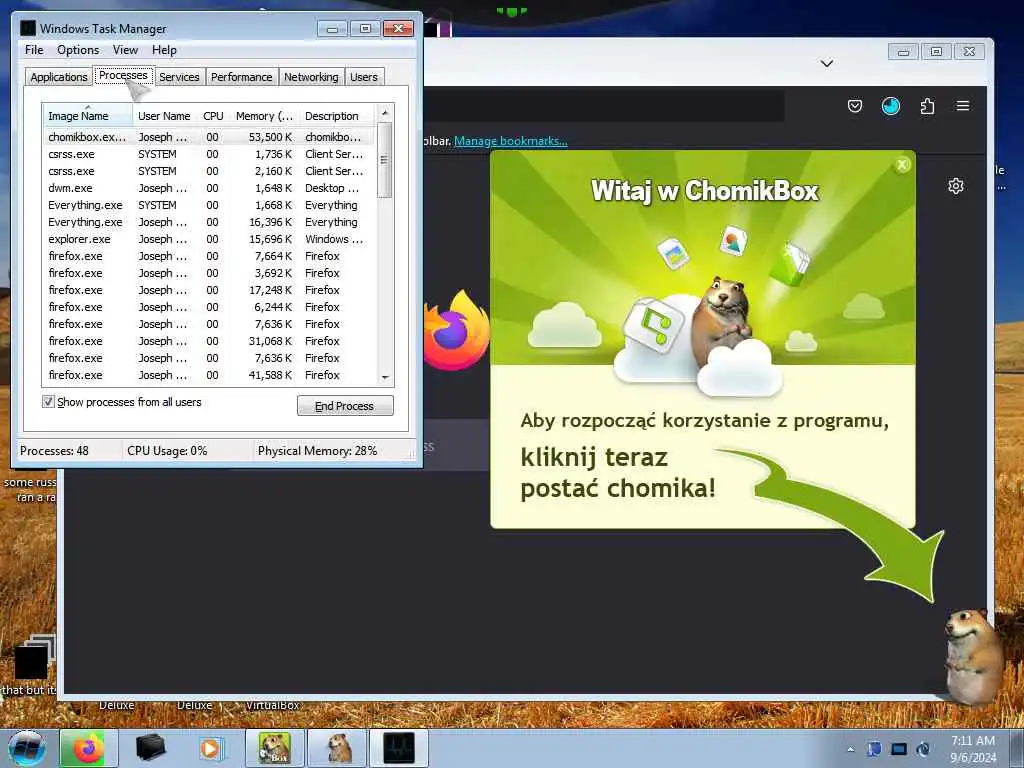Select firefox.exe row using 3,692 K
The height and width of the screenshot is (768, 1024).
(x=210, y=273)
